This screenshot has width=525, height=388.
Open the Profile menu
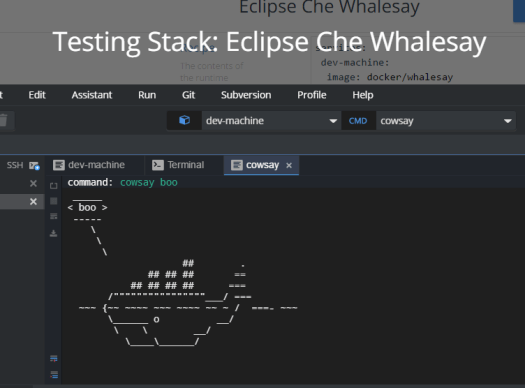coord(312,95)
